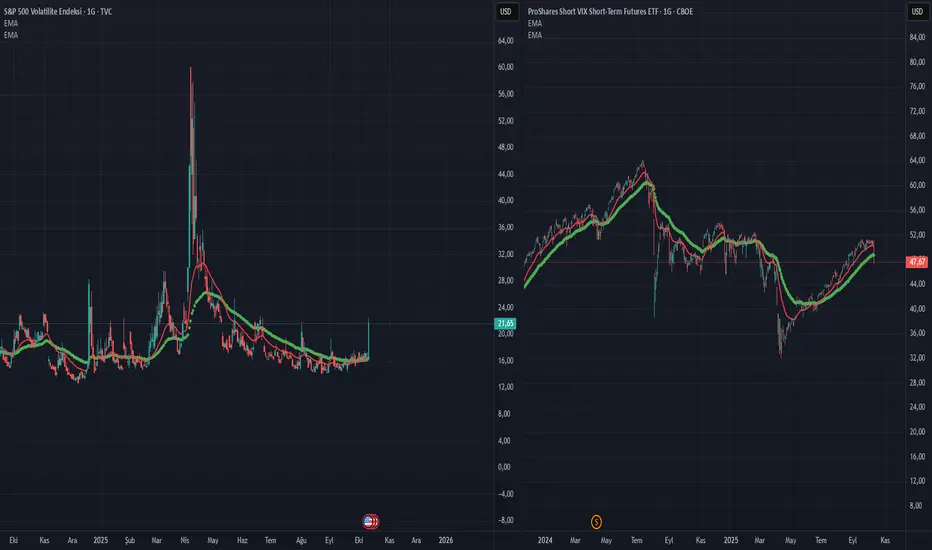Click the 48,00 price level on the S&P 500 chart axis

[506, 147]
